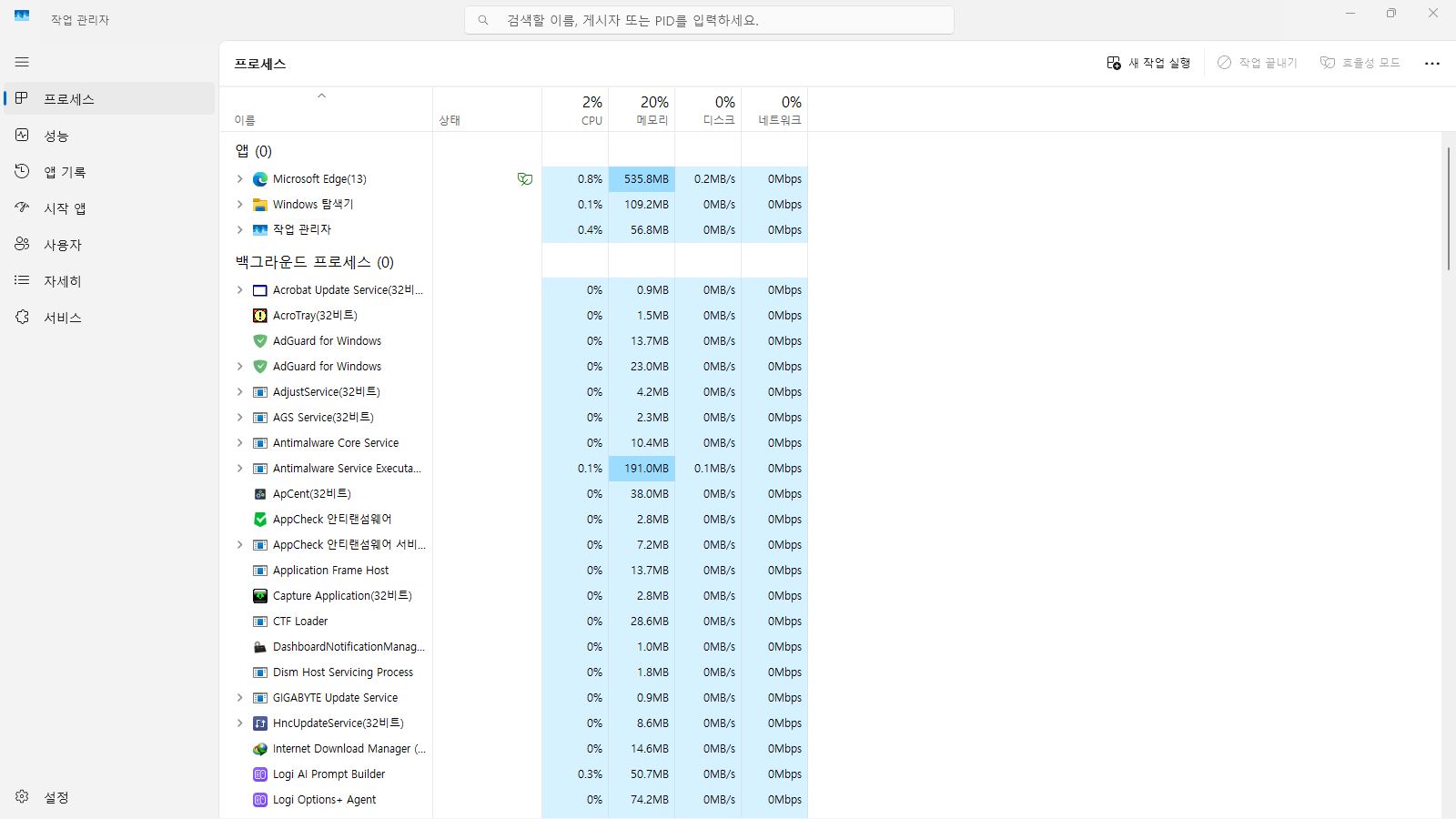The height and width of the screenshot is (819, 1456).
Task: Sort by the CPU column header
Action: (x=575, y=109)
